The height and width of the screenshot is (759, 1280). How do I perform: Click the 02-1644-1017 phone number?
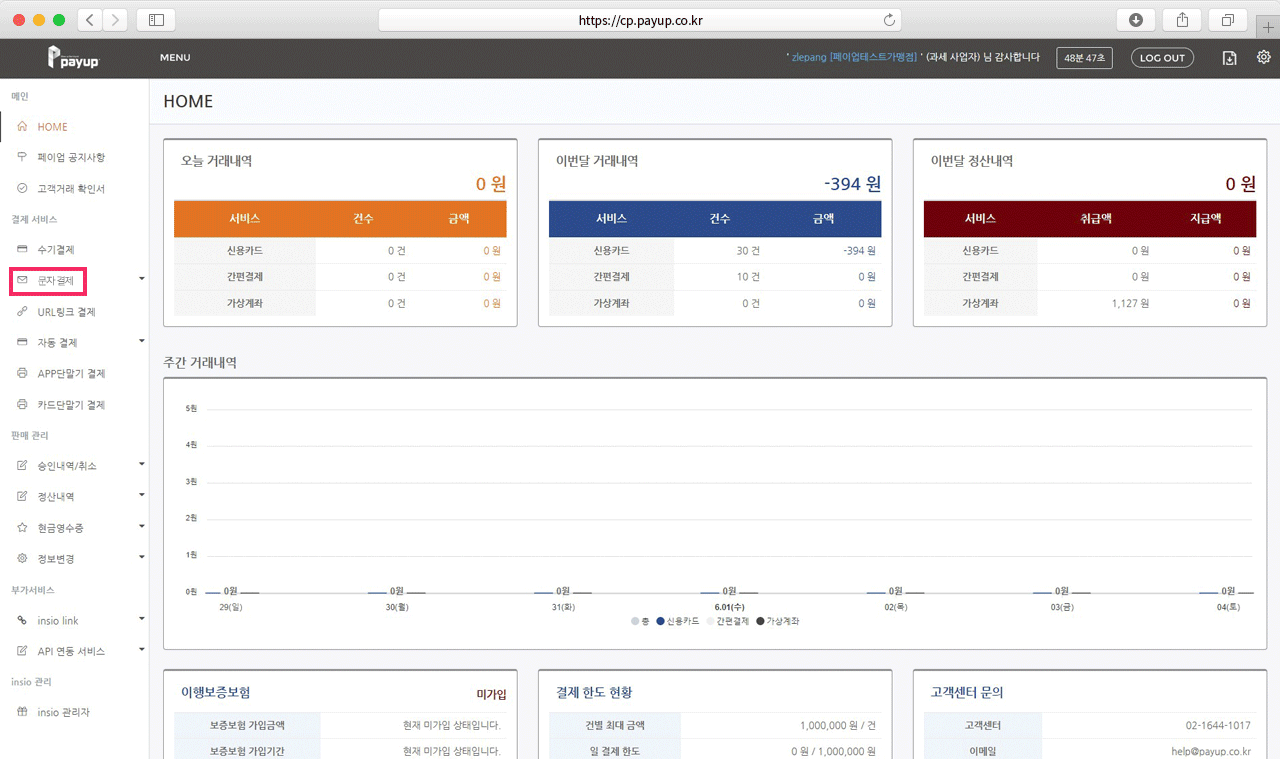1218,725
